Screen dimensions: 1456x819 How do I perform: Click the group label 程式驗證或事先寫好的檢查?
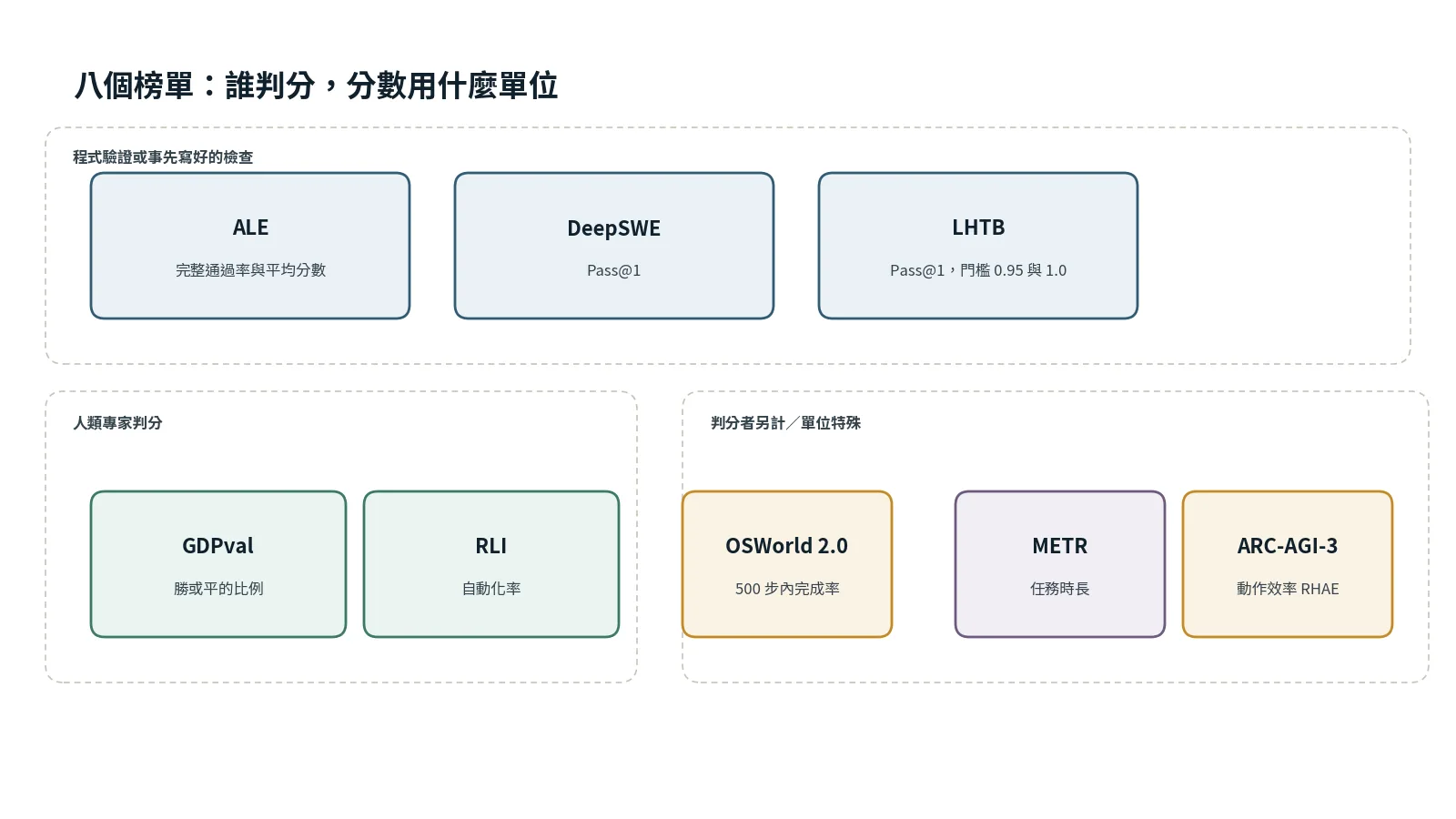(x=163, y=157)
